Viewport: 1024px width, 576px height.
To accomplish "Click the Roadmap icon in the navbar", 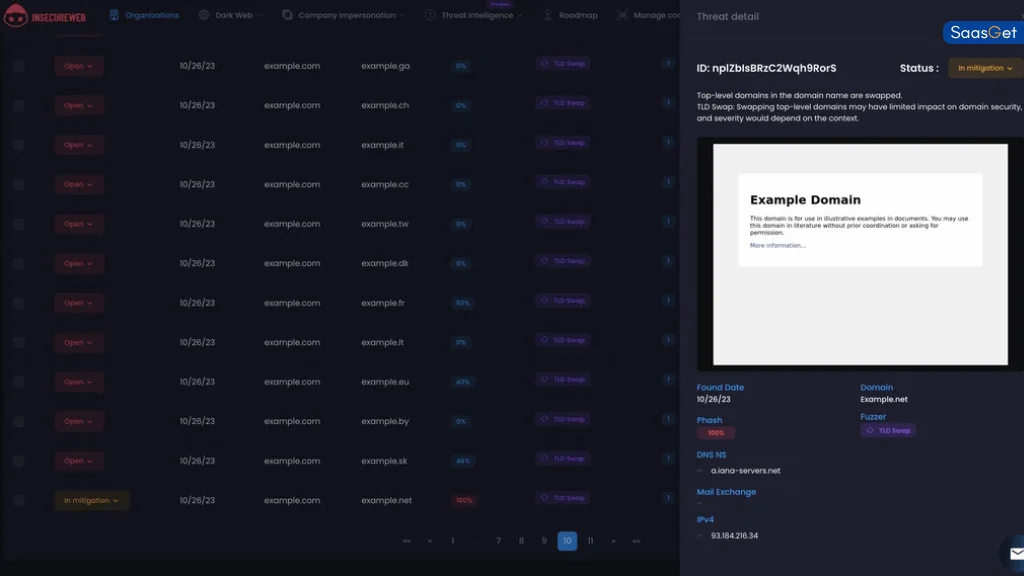I will 546,15.
